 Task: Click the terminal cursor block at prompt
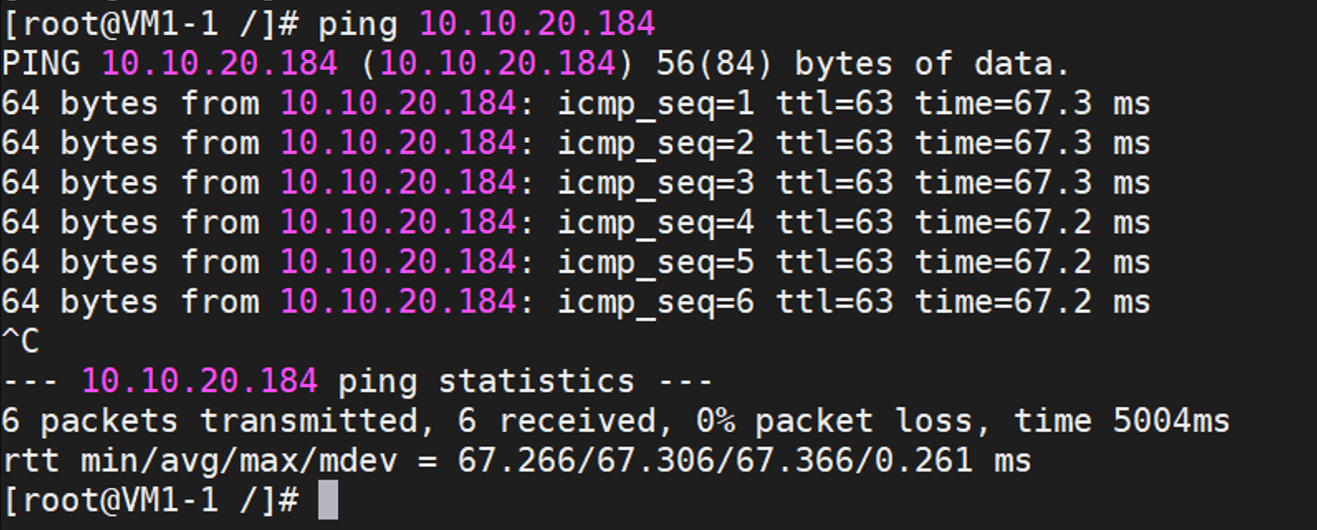coord(328,500)
